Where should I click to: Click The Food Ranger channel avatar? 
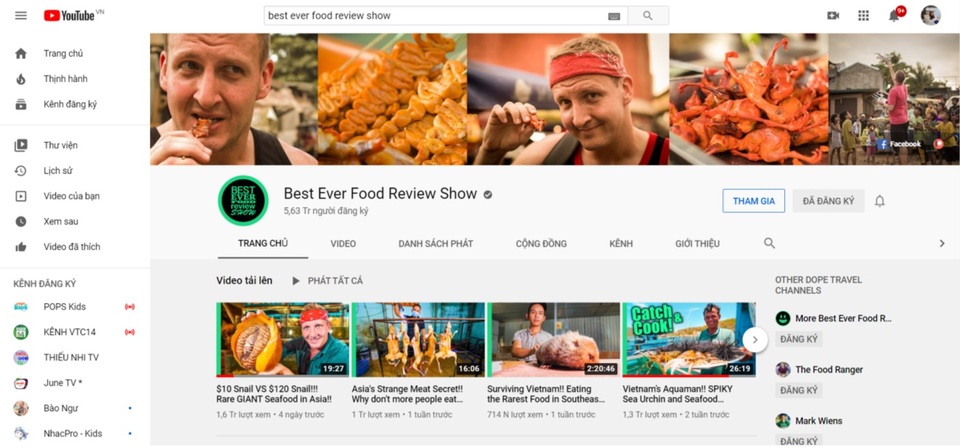pyautogui.click(x=782, y=370)
